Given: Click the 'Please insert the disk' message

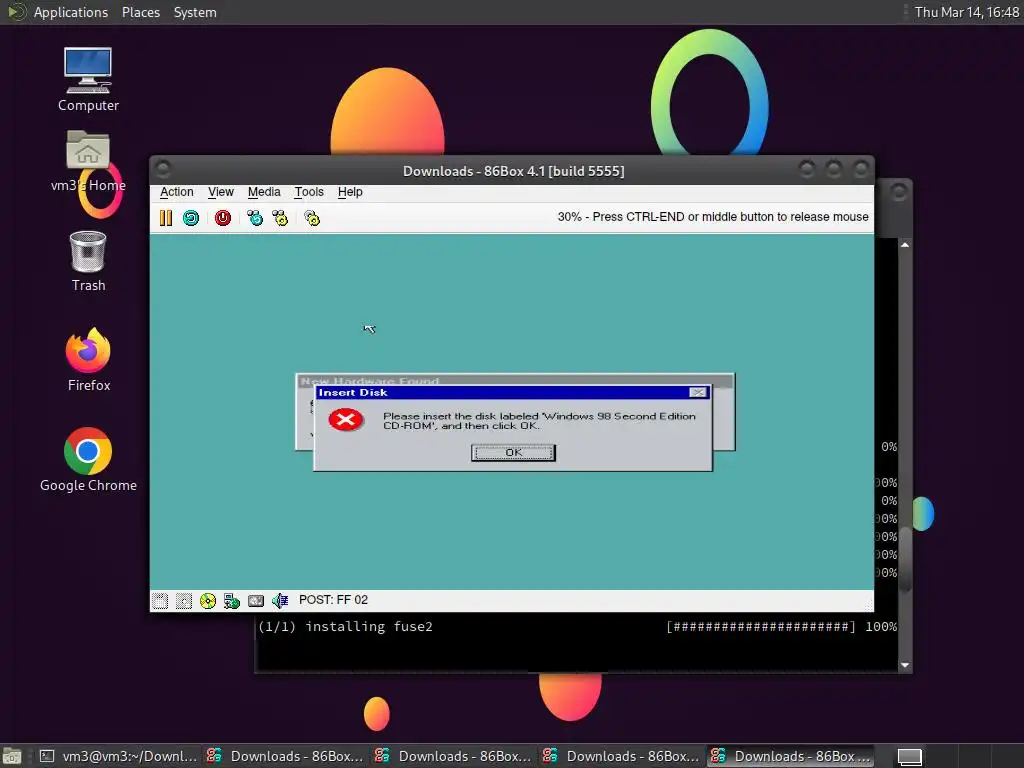Looking at the screenshot, I should (x=539, y=421).
